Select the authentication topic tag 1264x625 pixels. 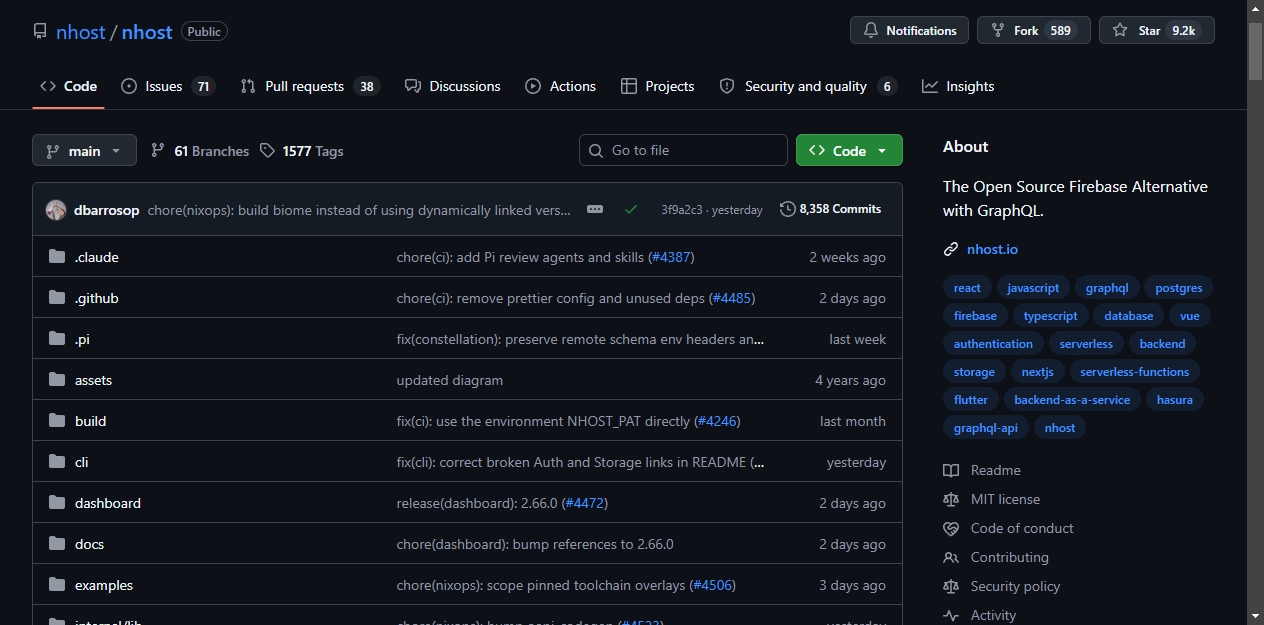pyautogui.click(x=993, y=344)
